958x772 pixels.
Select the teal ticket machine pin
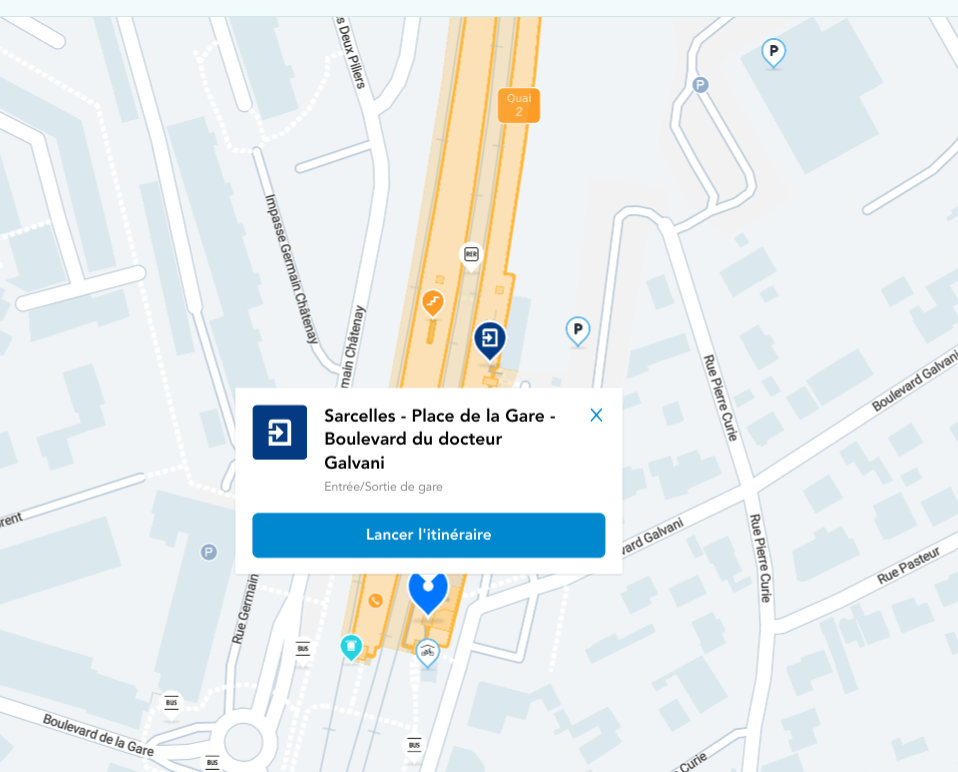coord(351,647)
